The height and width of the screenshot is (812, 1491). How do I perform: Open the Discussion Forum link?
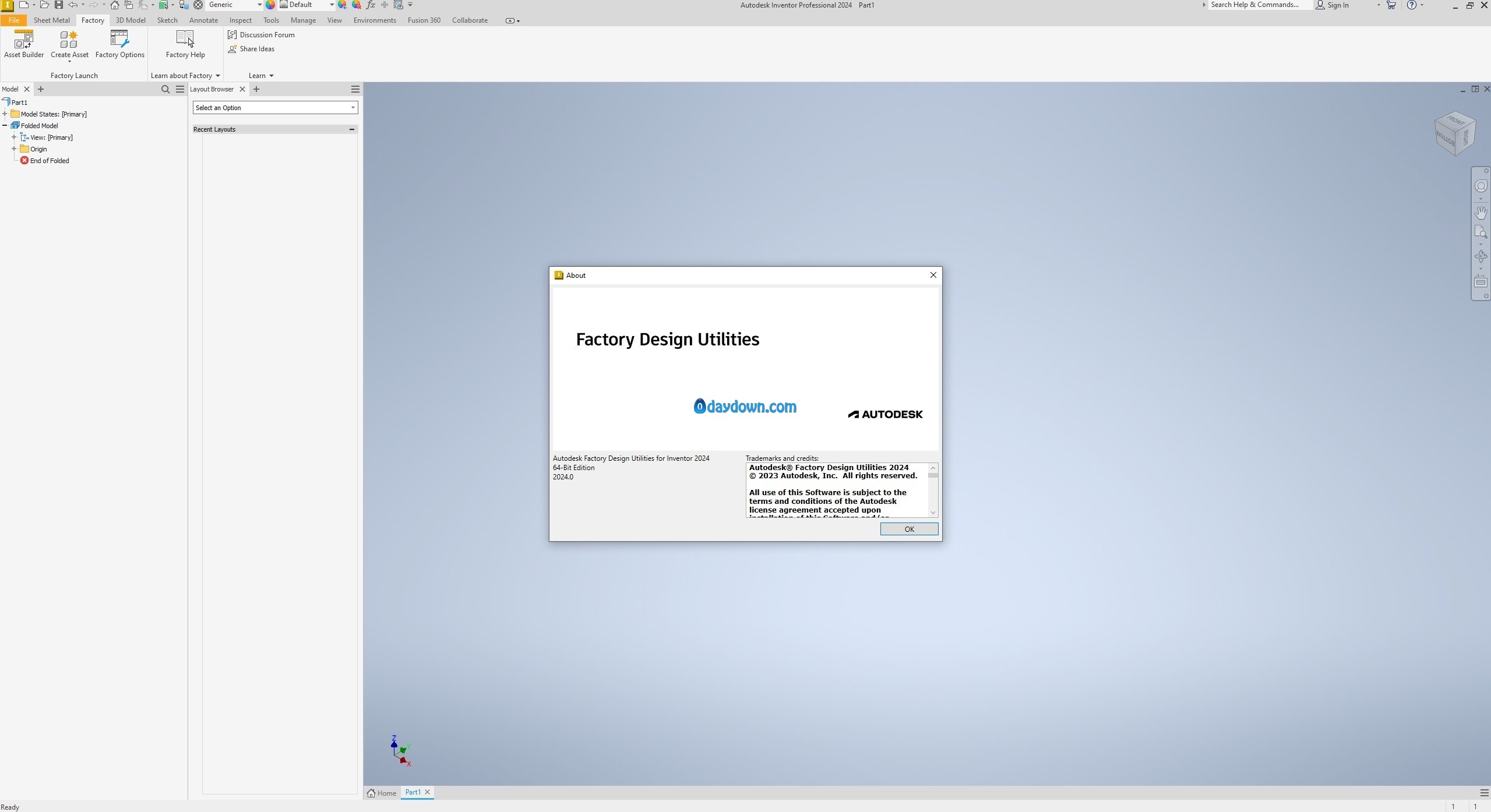click(x=261, y=35)
